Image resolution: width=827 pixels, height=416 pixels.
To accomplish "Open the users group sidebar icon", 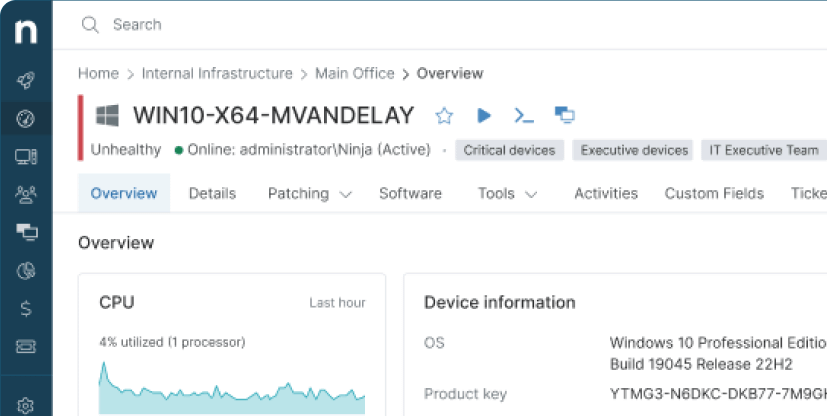I will coord(26,195).
